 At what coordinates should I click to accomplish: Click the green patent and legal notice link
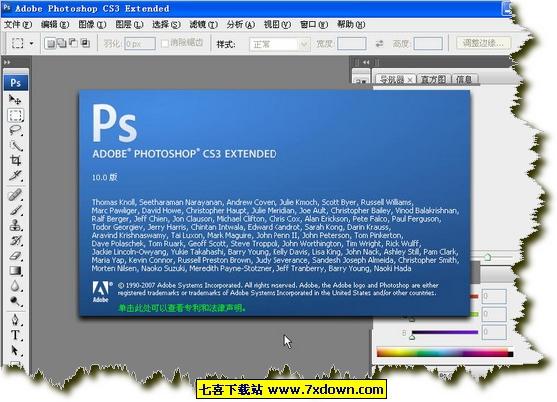click(182, 308)
